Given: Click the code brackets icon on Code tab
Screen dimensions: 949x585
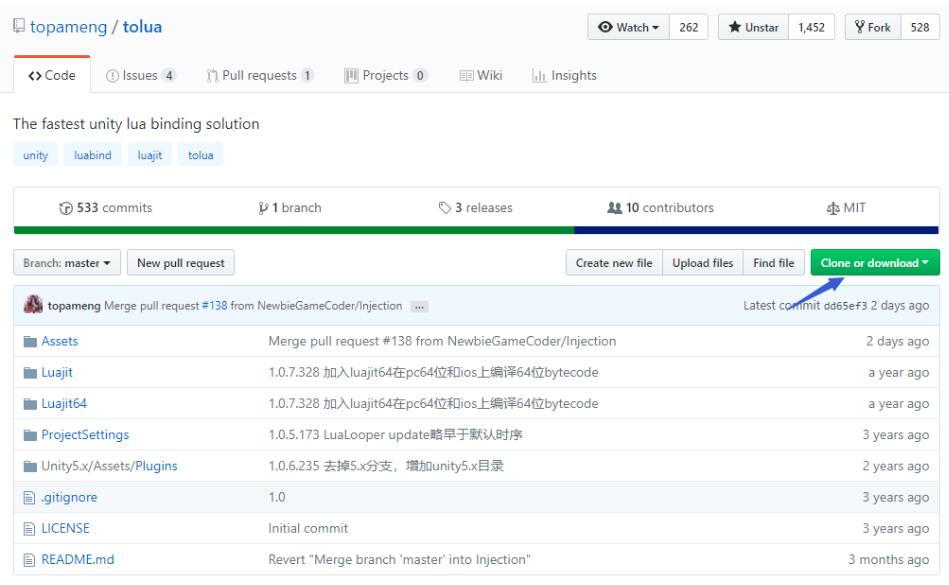Looking at the screenshot, I should point(34,76).
